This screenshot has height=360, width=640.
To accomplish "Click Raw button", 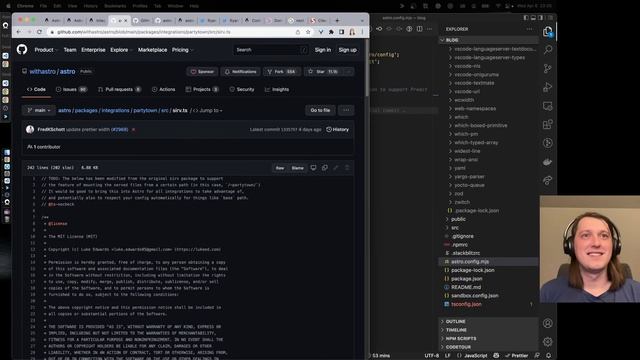I will 280,168.
